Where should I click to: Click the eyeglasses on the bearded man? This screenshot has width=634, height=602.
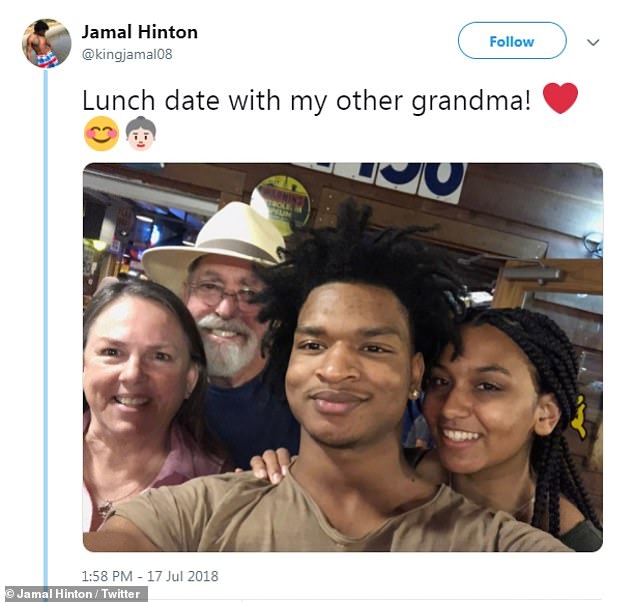(224, 294)
